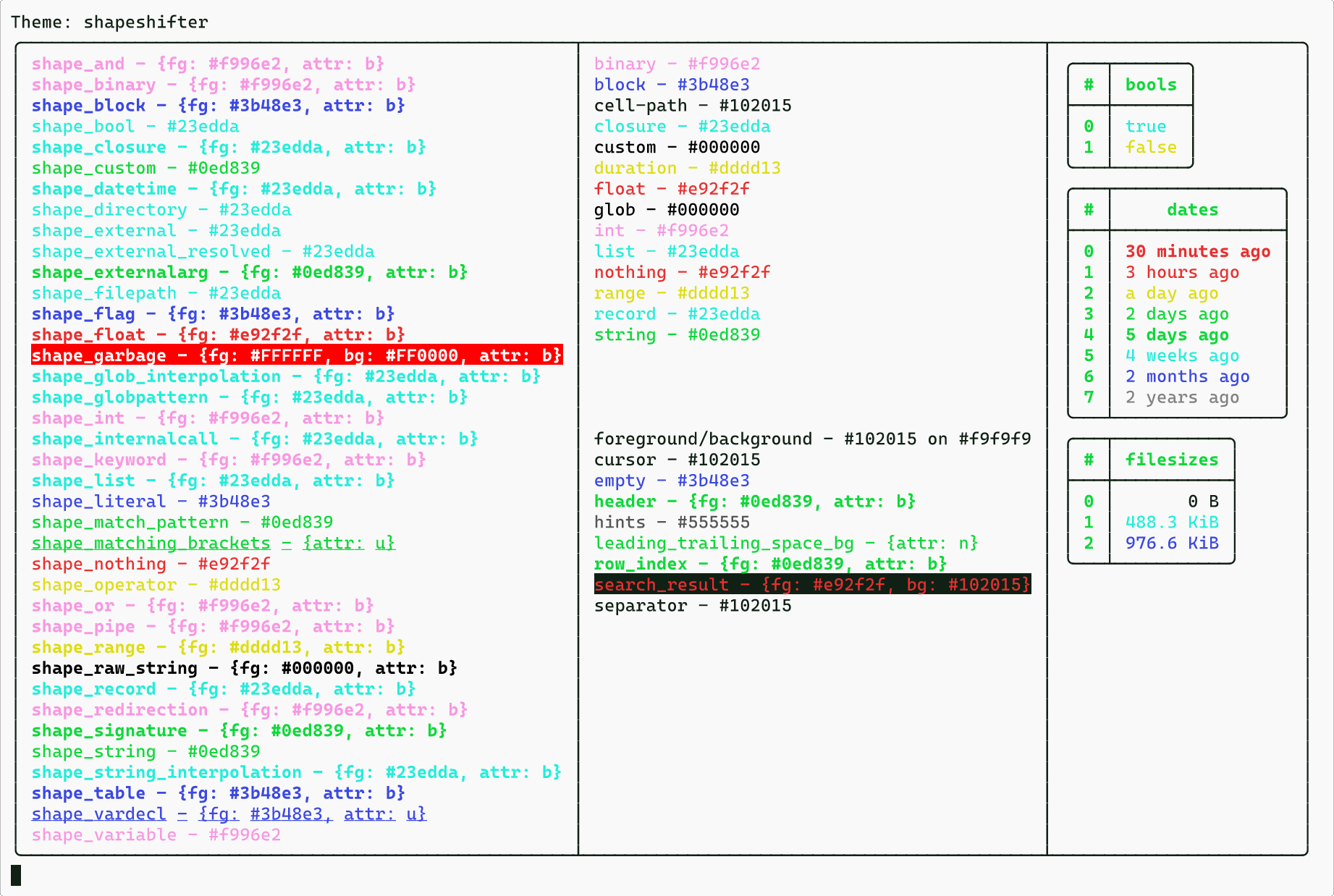Click the '488.3 KiB' filesize cell
Screen dimensions: 1334x896
(1172, 523)
